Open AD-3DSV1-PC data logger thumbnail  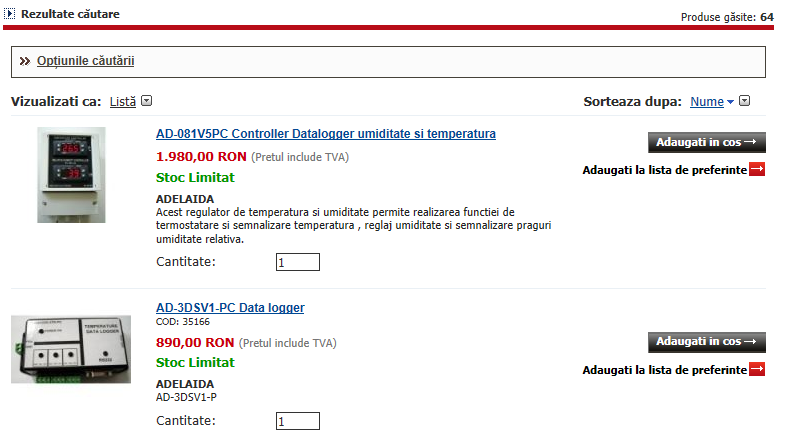pyautogui.click(x=71, y=349)
